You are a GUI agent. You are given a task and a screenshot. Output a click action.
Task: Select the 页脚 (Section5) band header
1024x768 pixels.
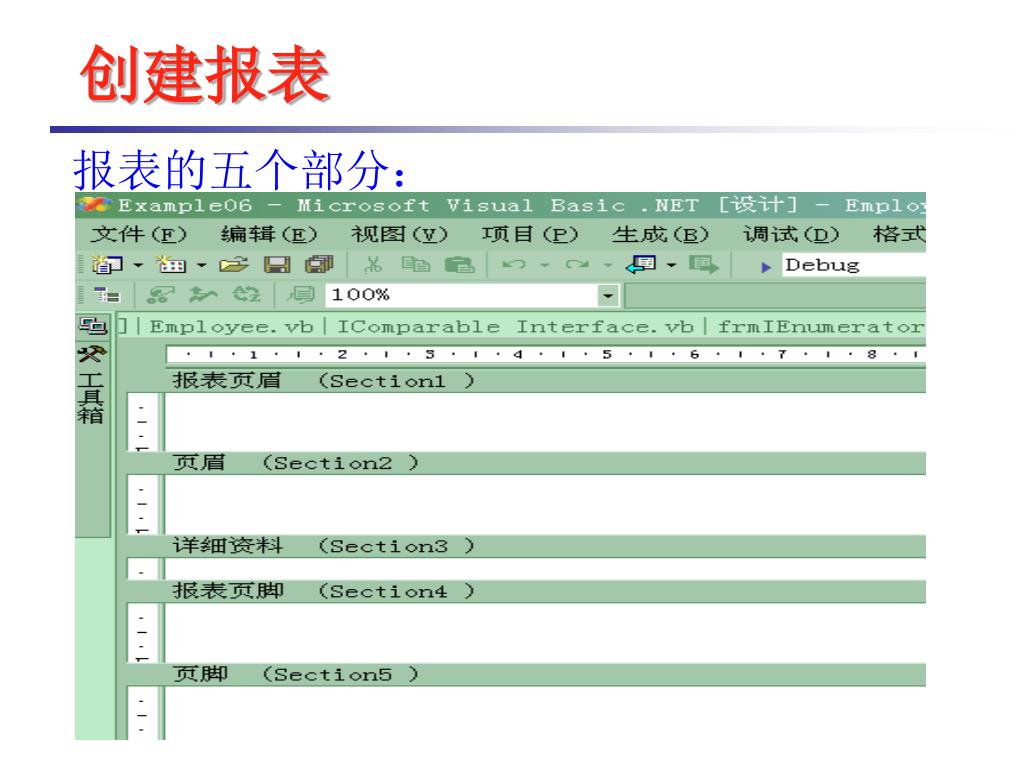[x=526, y=675]
